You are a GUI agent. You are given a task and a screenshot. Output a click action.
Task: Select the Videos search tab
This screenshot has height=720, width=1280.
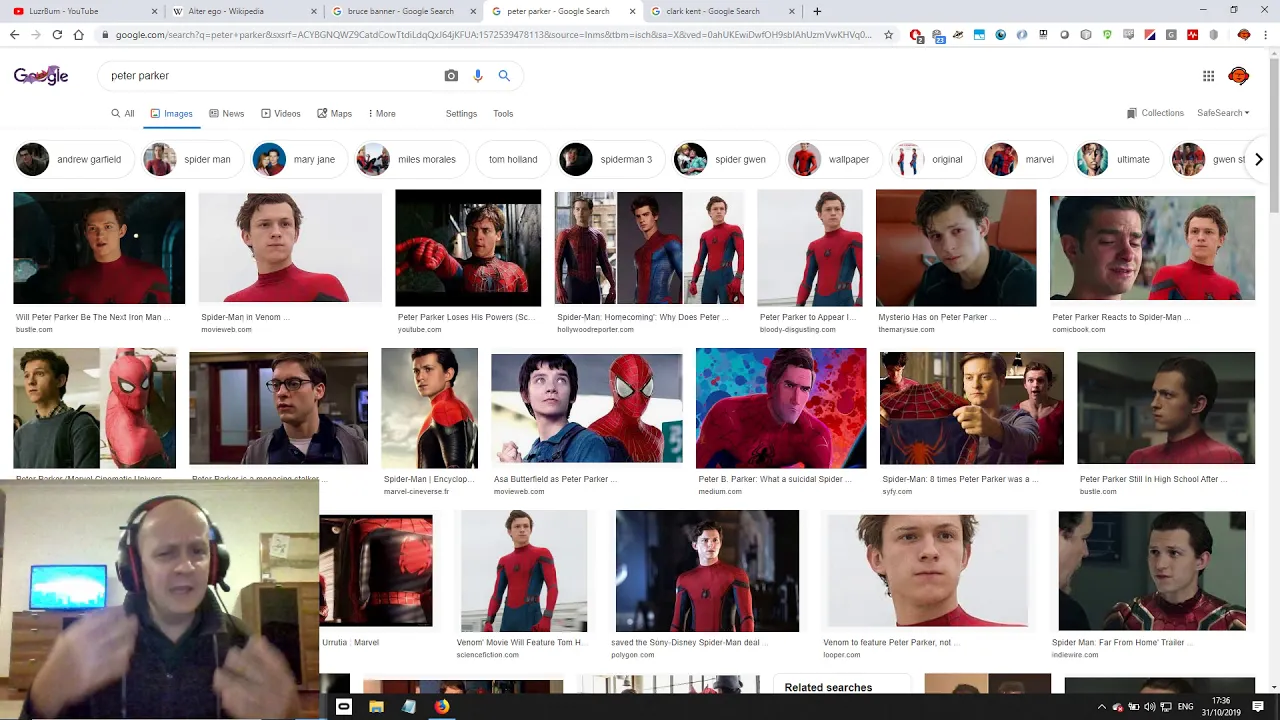[x=280, y=114]
